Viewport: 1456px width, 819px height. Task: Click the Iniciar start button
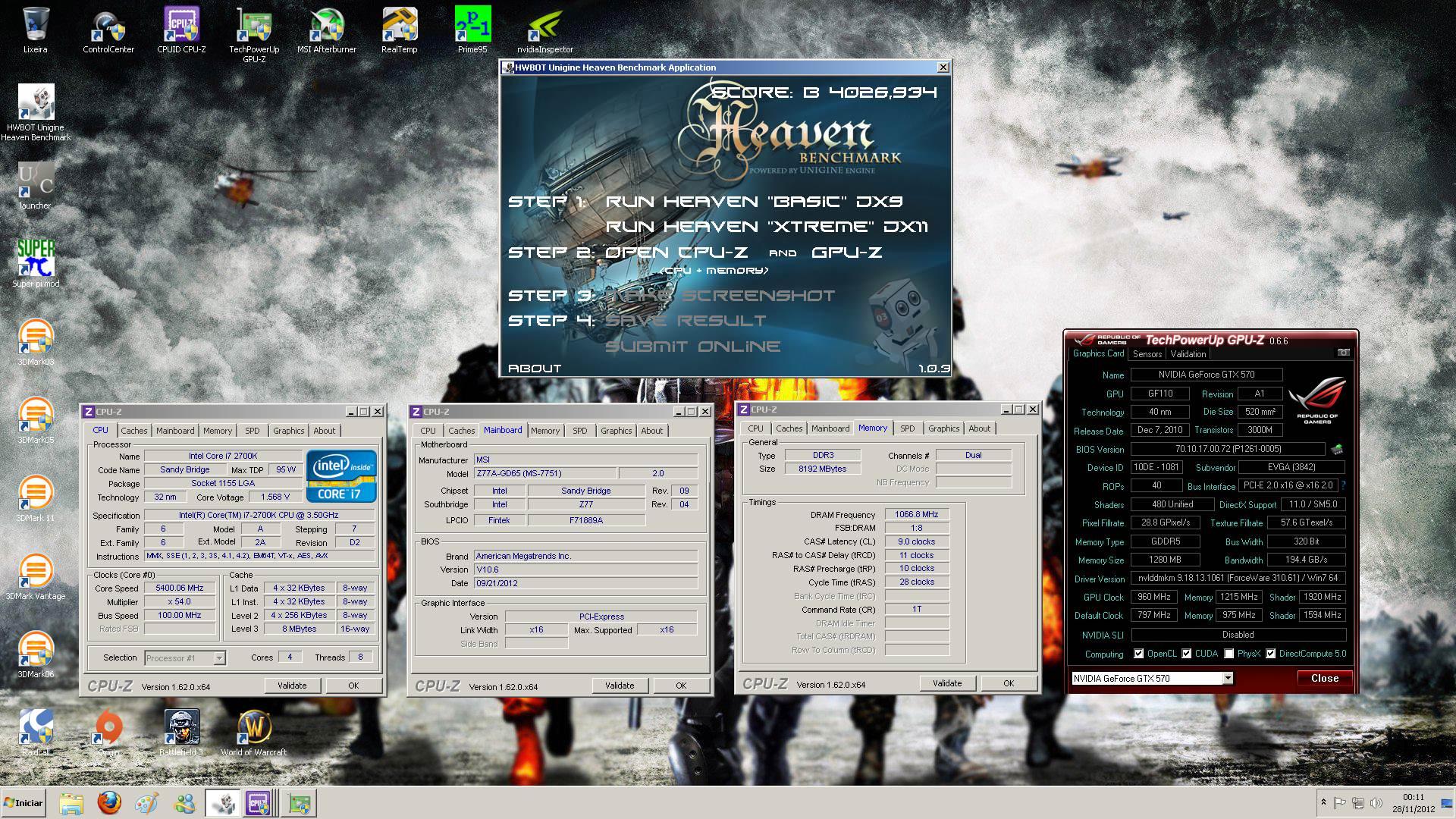click(x=24, y=802)
